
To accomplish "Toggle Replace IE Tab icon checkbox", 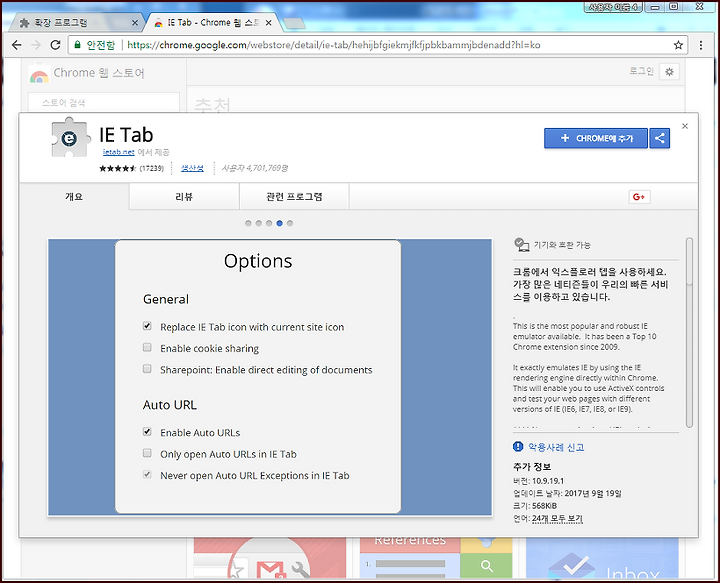I will 147,326.
